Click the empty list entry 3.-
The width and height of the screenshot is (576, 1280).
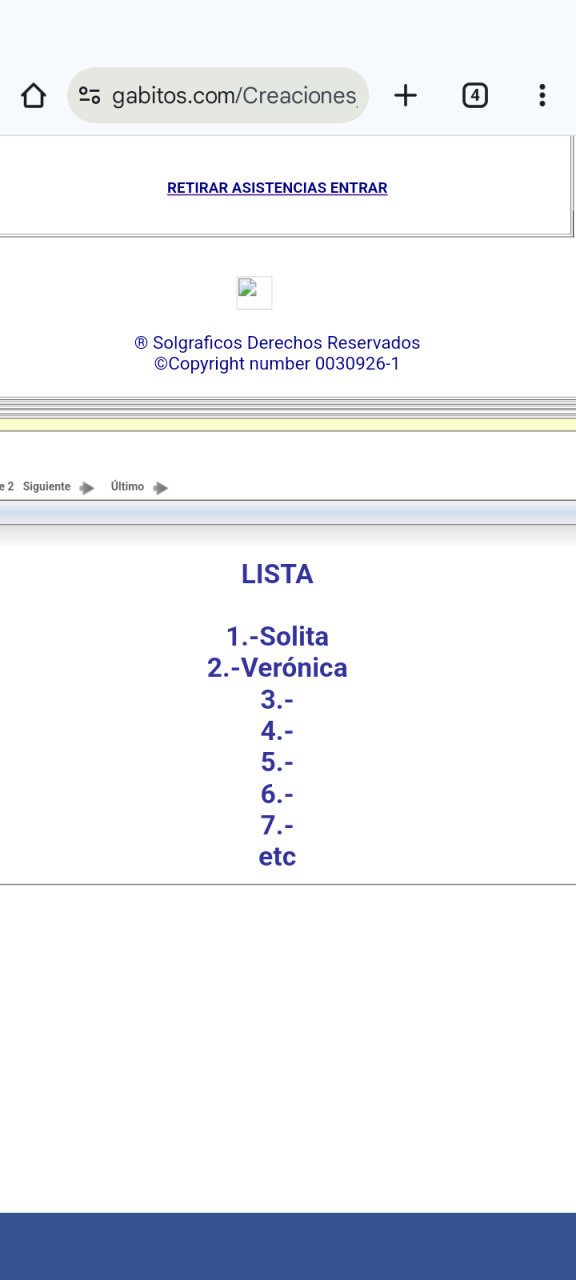(x=277, y=700)
